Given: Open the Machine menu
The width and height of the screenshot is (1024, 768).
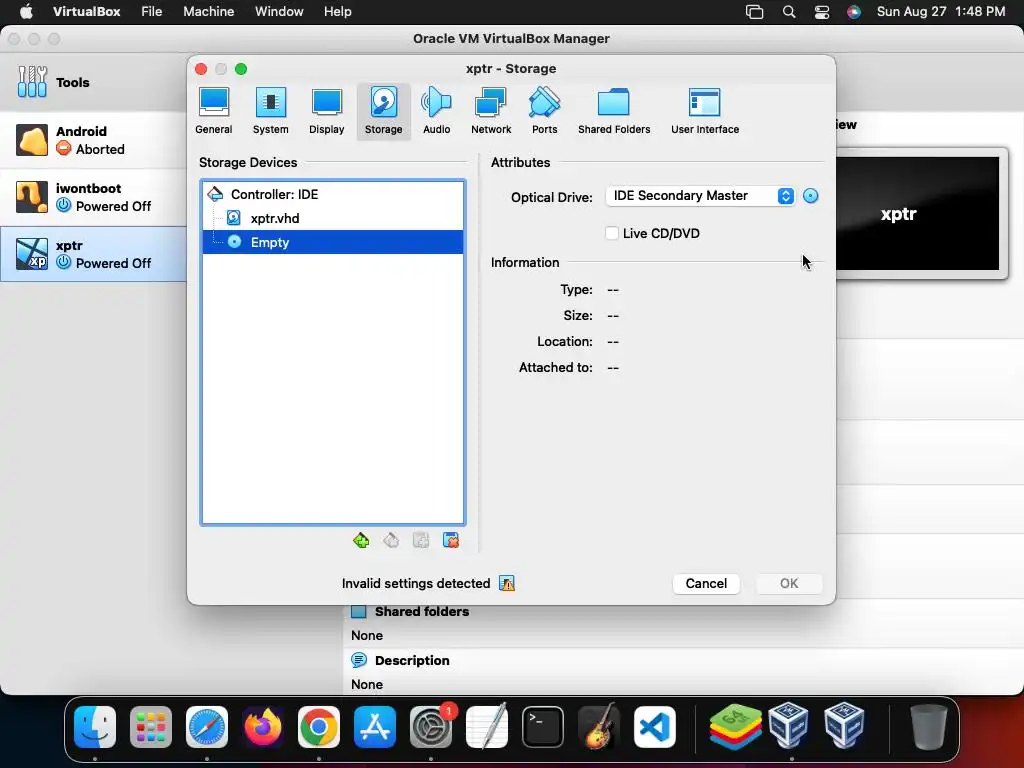Looking at the screenshot, I should click(x=208, y=12).
